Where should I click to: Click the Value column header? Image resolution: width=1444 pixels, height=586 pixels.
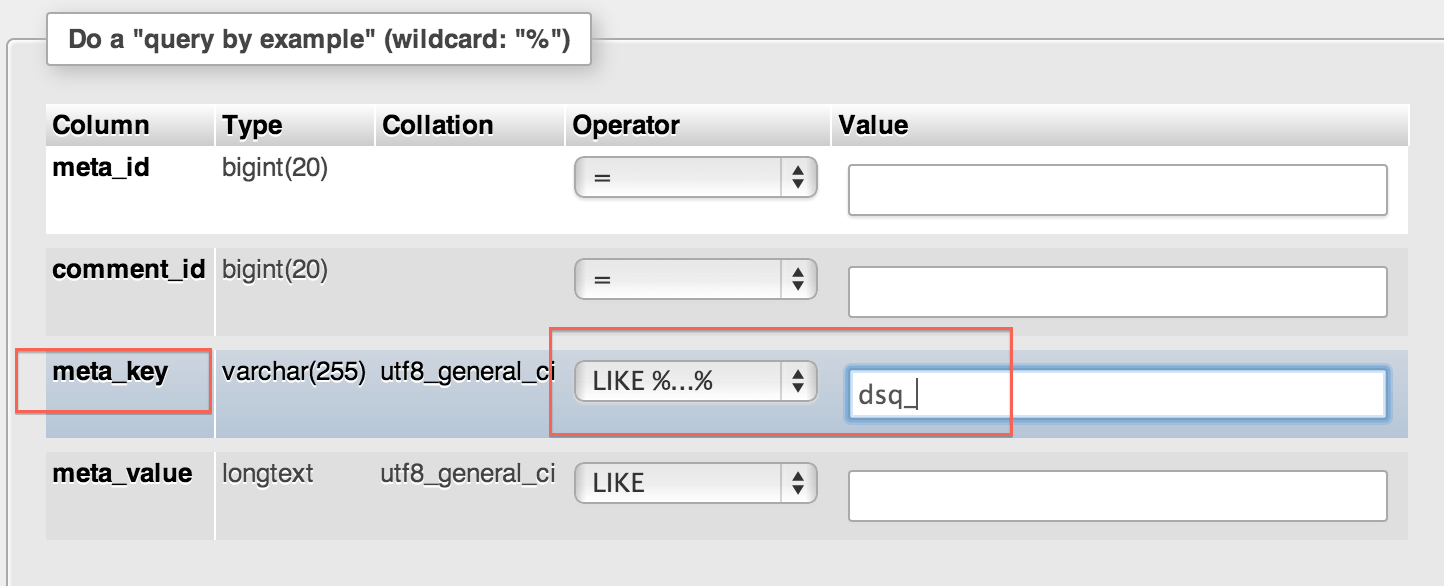click(x=873, y=125)
